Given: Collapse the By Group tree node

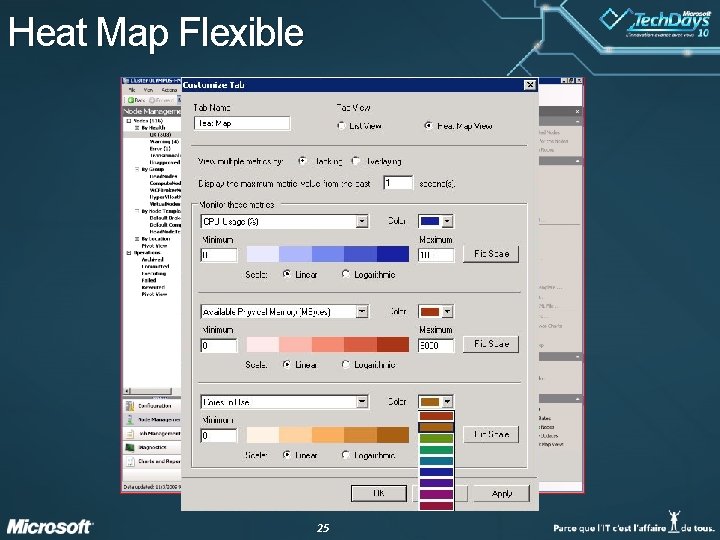Looking at the screenshot, I should click(x=137, y=169).
